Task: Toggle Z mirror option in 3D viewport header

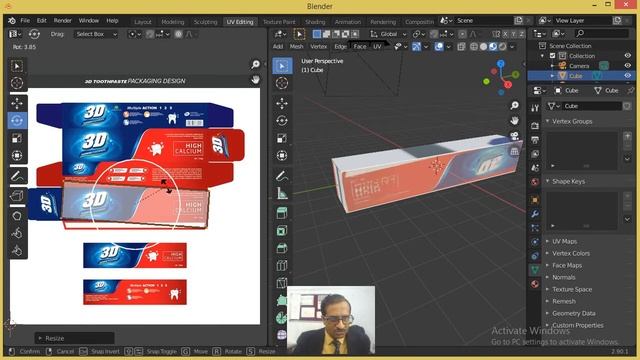Action: [521, 34]
